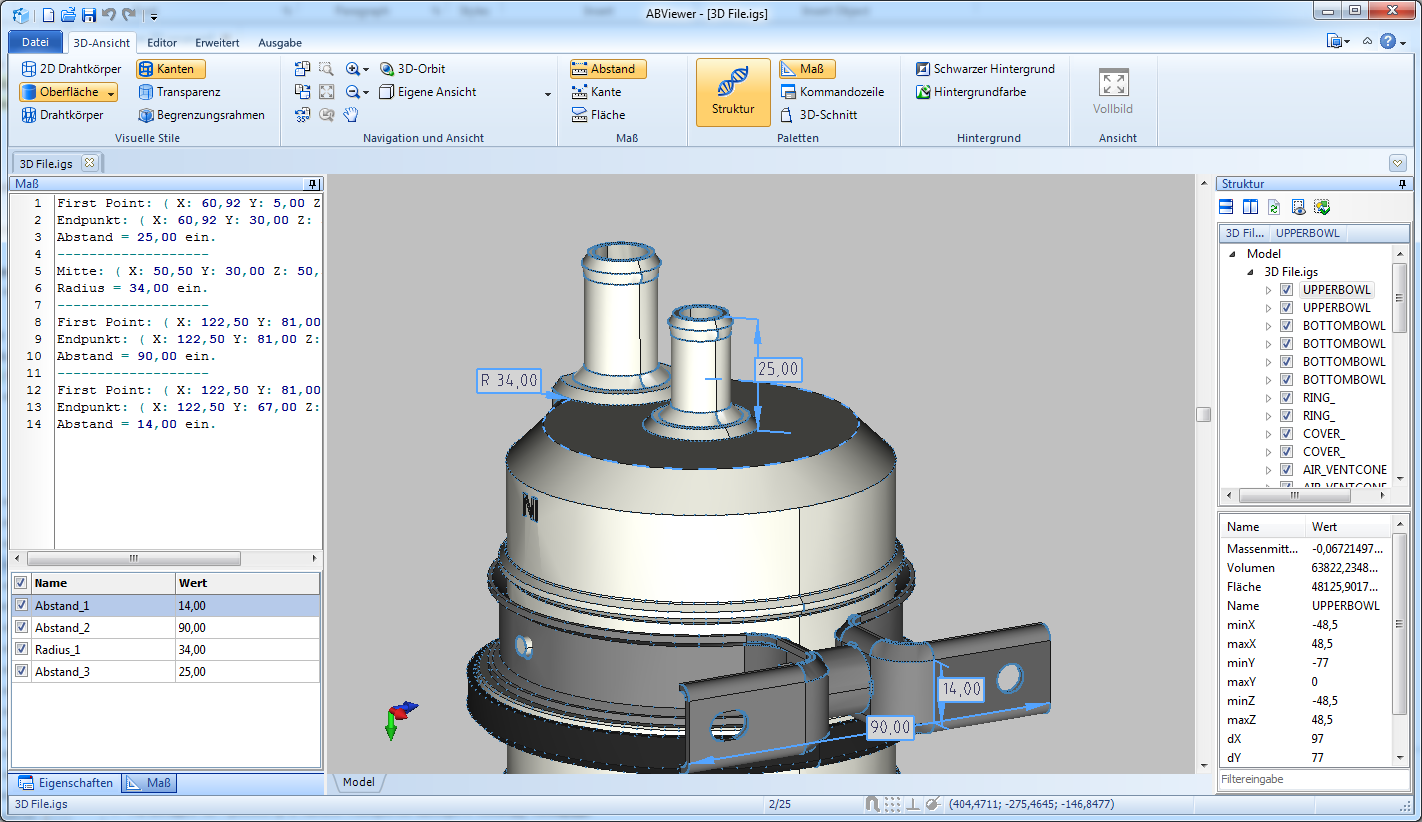Select the Fläche measurement tool
Screen dimensions: 1422x822
(x=598, y=115)
